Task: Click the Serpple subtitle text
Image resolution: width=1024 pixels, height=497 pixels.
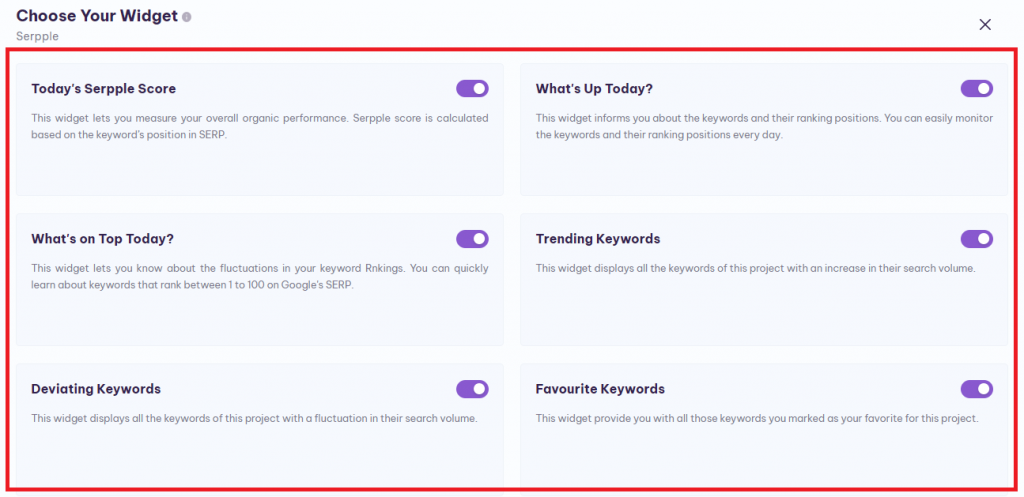Action: (x=37, y=36)
